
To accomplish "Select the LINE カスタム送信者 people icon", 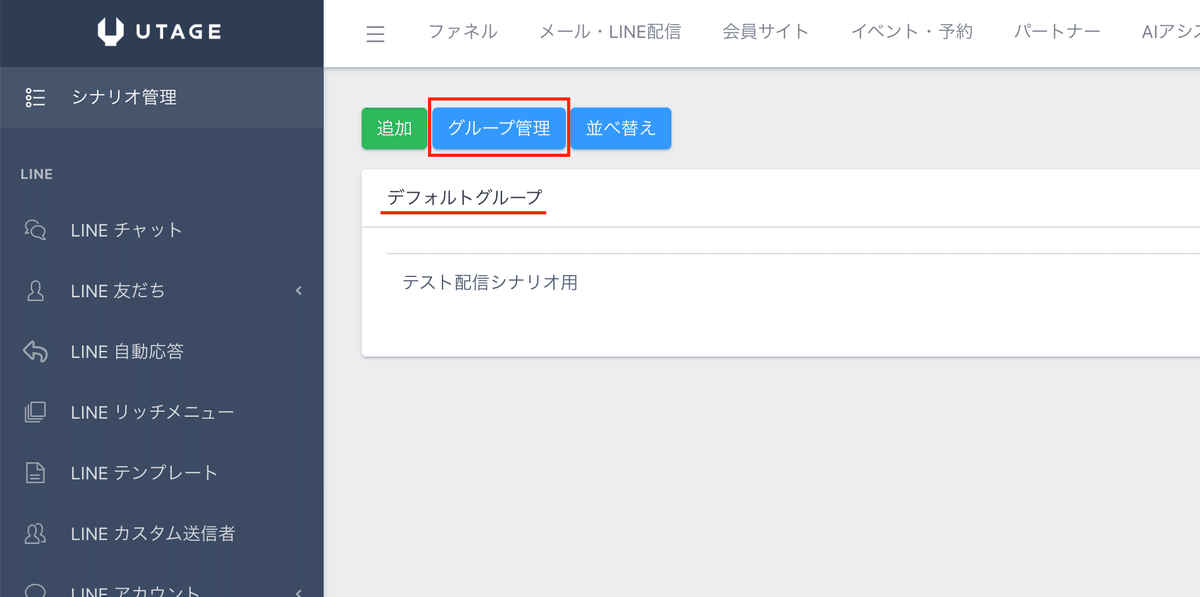I will tap(36, 533).
